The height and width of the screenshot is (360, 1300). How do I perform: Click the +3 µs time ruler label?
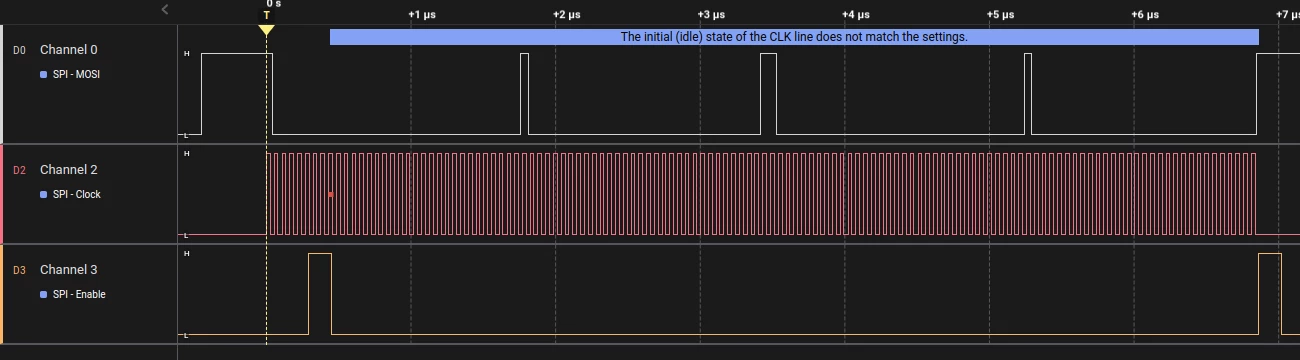point(710,15)
